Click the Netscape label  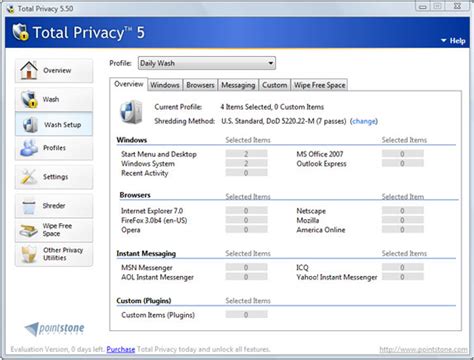pyautogui.click(x=311, y=211)
